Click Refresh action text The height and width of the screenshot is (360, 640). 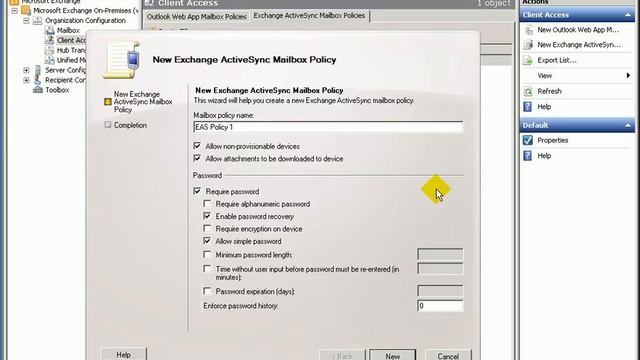point(549,91)
